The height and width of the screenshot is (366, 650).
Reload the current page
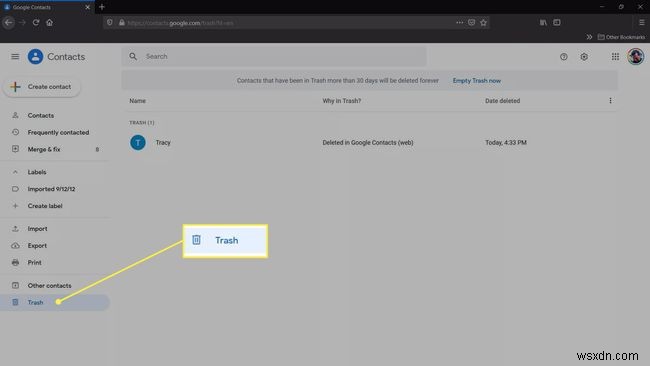tap(36, 22)
